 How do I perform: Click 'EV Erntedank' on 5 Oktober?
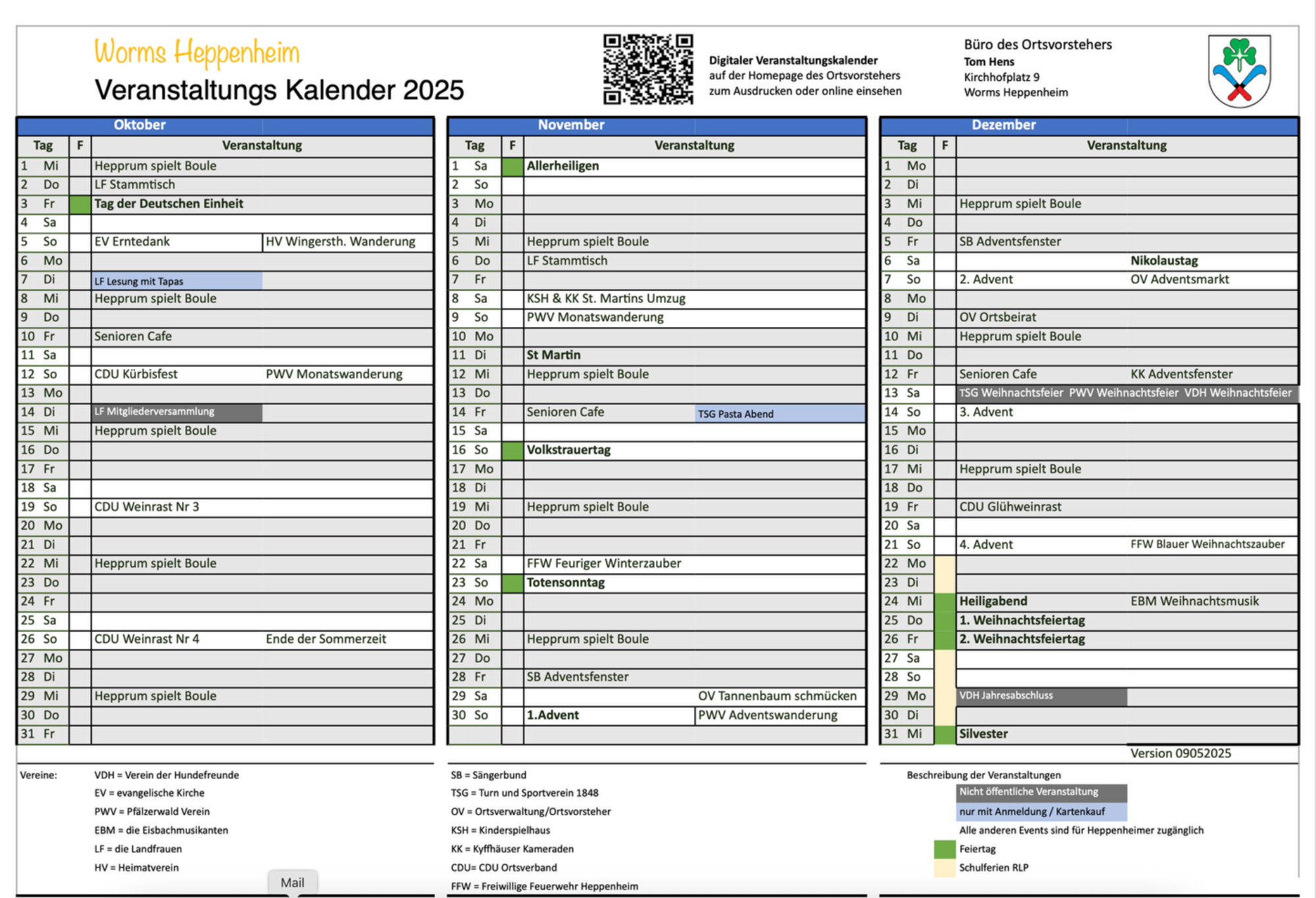(132, 242)
